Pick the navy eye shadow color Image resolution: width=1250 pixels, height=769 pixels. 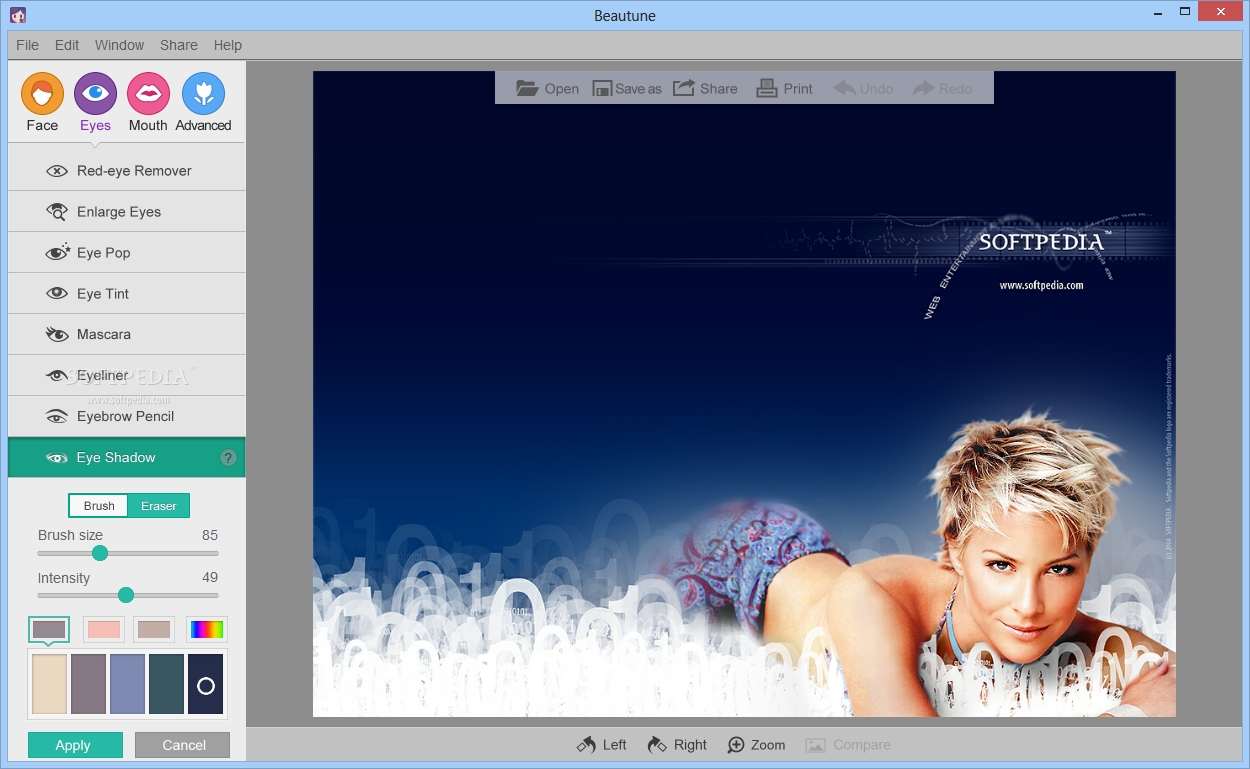point(205,684)
